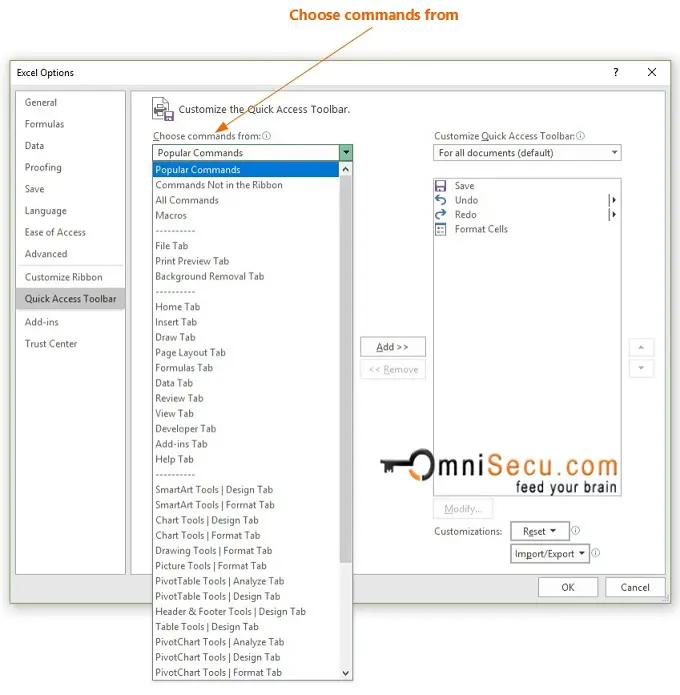Click the Save command icon in toolbar list
680x695 pixels.
[x=440, y=186]
